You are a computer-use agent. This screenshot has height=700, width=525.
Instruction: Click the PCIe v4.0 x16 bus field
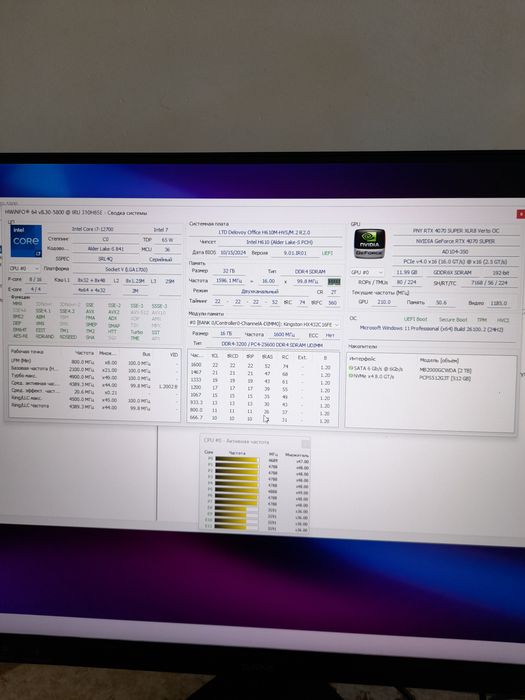click(456, 262)
